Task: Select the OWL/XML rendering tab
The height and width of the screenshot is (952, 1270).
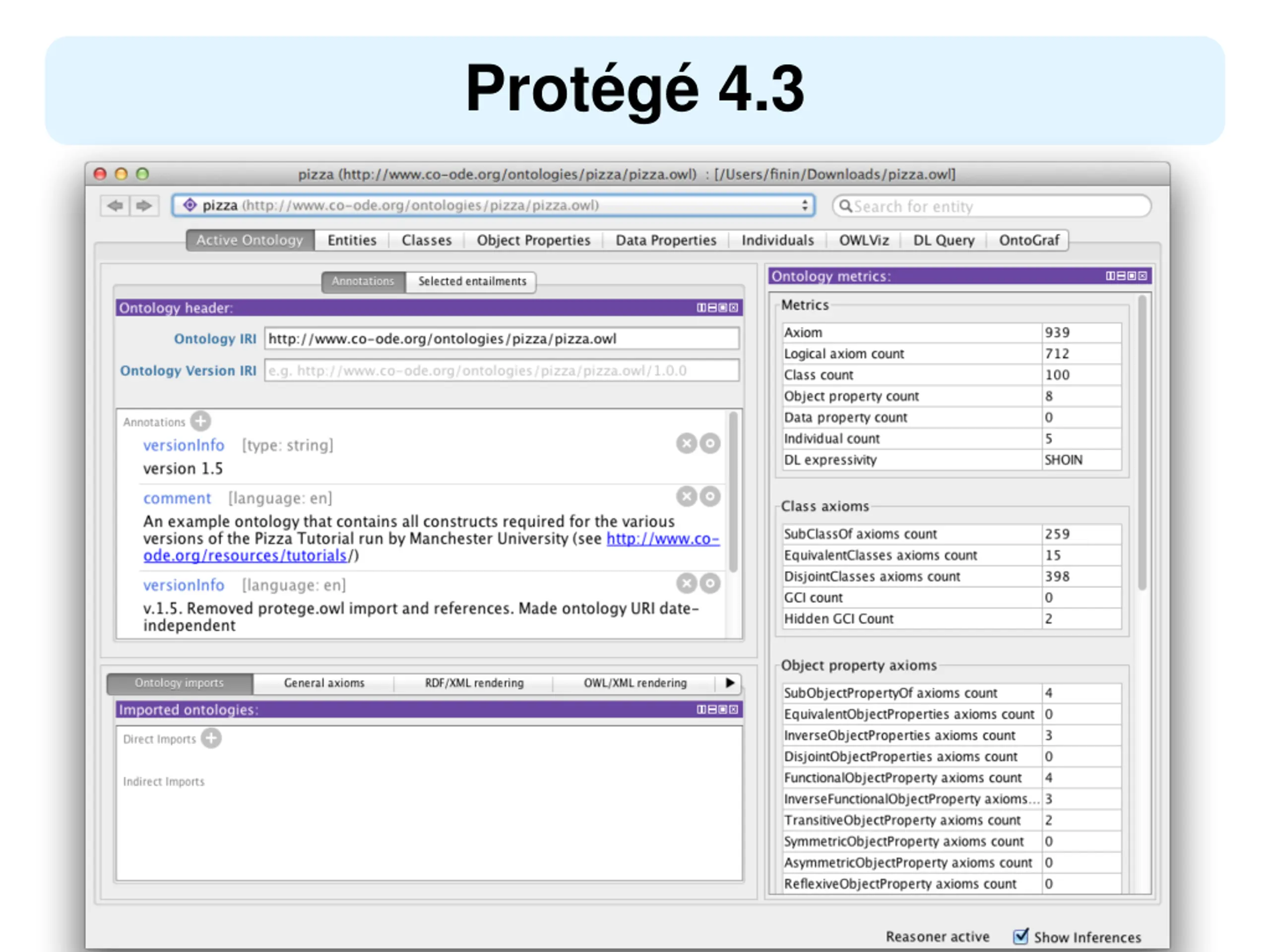Action: tap(635, 683)
